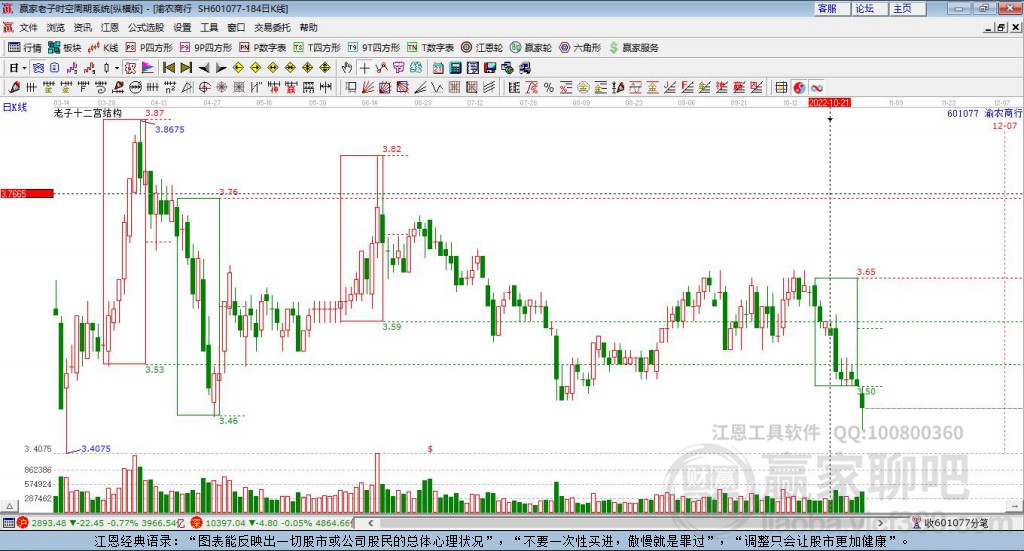This screenshot has width=1024, height=551.
Task: Click the 2022-10-21 date marker on timeline
Action: [829, 102]
